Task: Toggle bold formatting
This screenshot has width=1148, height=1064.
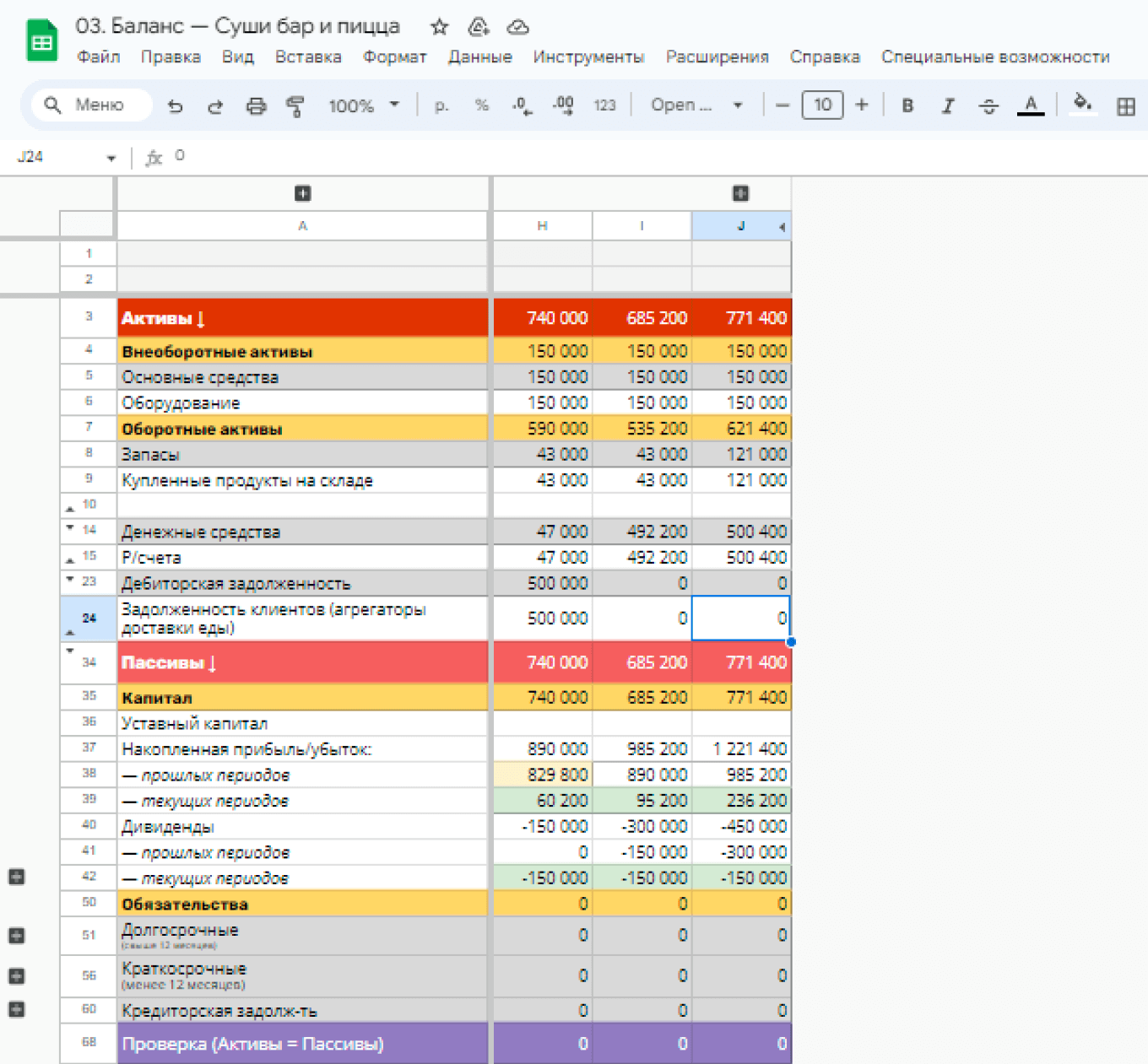Action: point(907,105)
